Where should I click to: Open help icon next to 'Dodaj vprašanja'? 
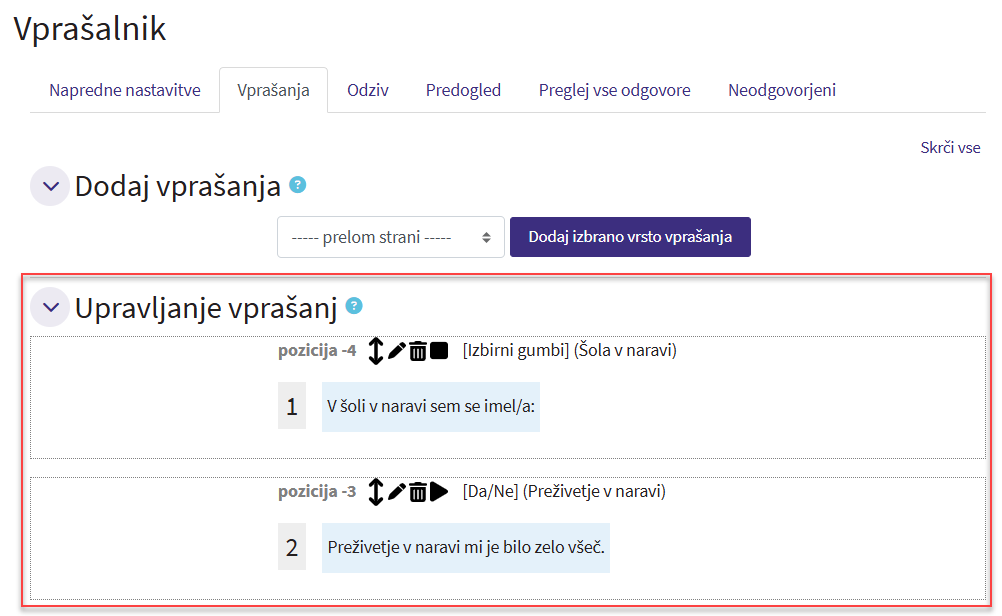pyautogui.click(x=297, y=185)
